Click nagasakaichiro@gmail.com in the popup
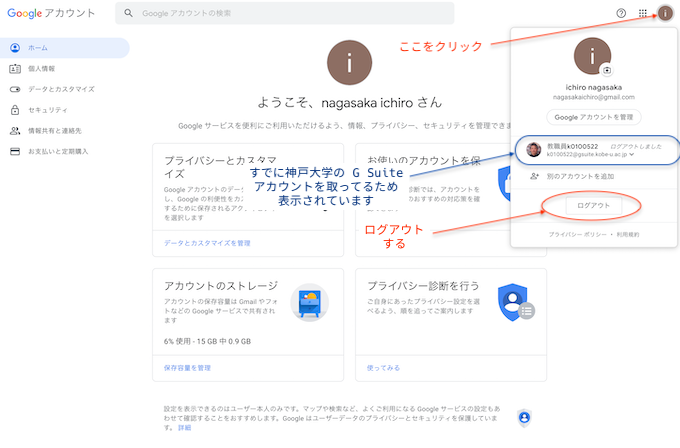Viewport: 680px width, 448px height. [594, 98]
